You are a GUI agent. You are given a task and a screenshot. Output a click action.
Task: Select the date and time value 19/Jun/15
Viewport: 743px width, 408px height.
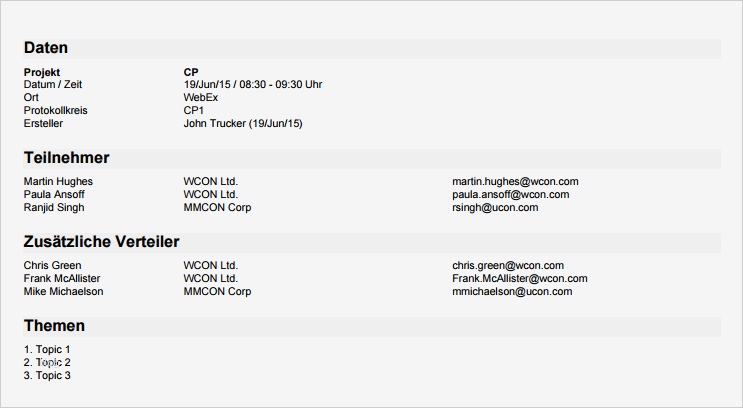[253, 85]
